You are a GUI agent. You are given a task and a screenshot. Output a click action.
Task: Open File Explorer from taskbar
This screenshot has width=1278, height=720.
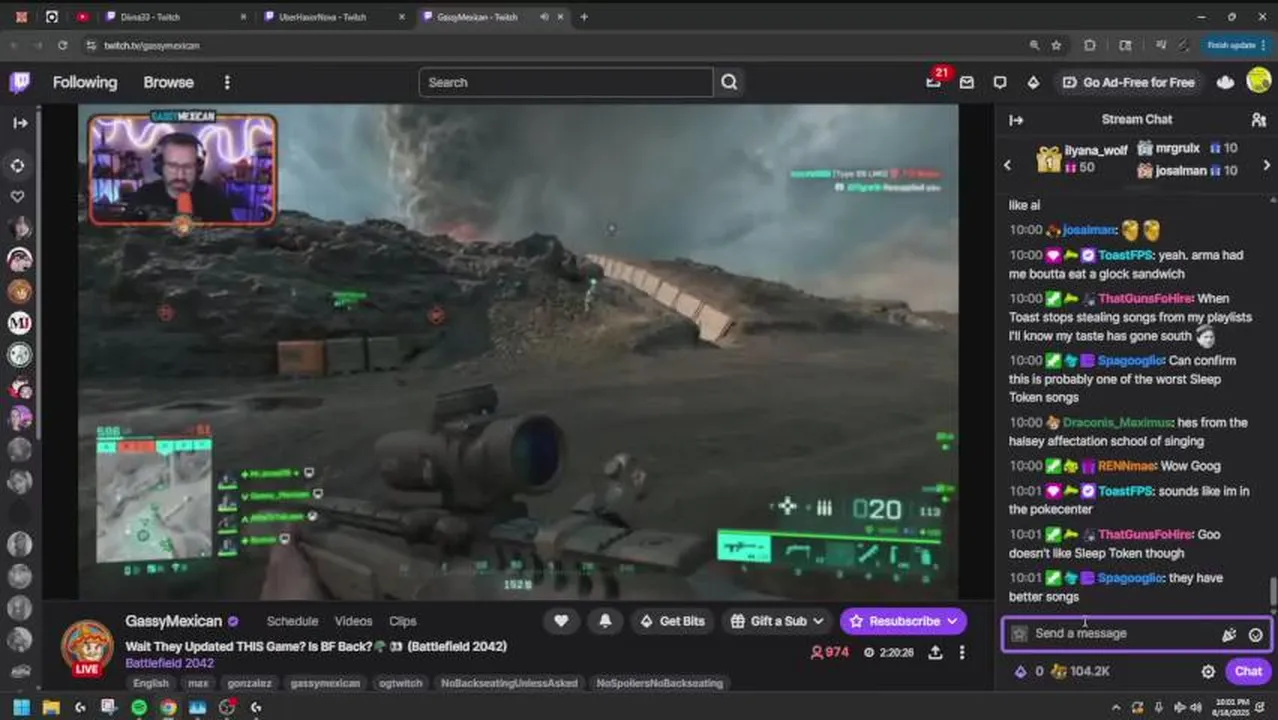click(51, 707)
